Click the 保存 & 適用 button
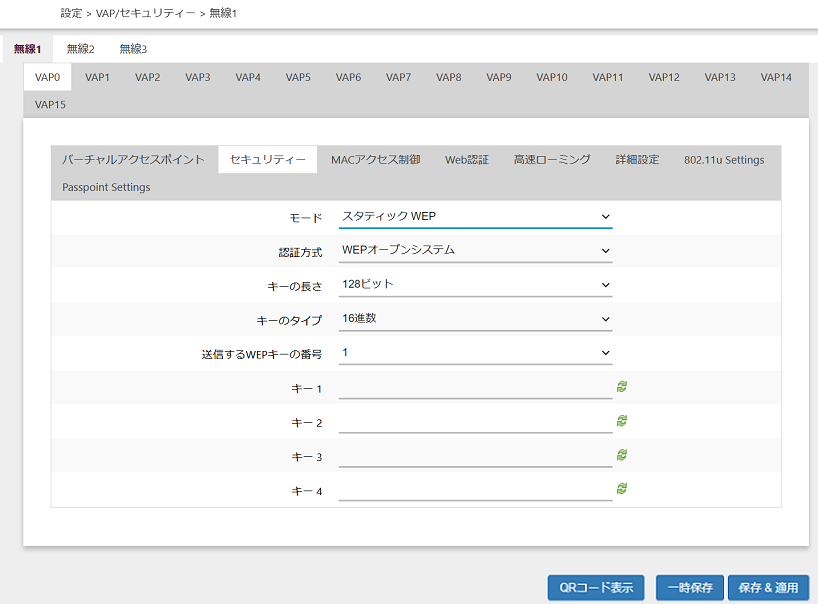This screenshot has height=604, width=818. [768, 588]
